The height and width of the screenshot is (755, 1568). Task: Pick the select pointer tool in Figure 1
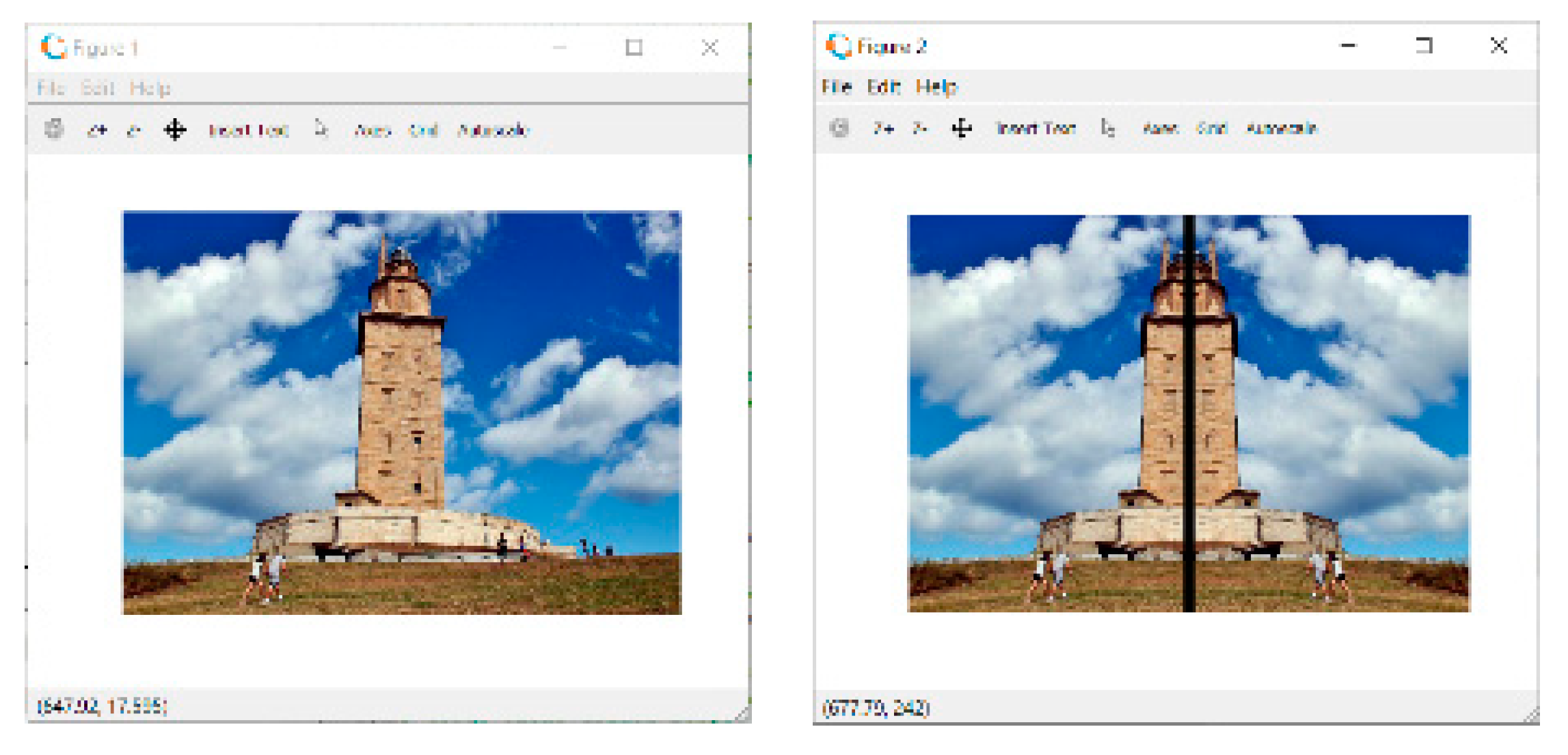click(x=321, y=128)
